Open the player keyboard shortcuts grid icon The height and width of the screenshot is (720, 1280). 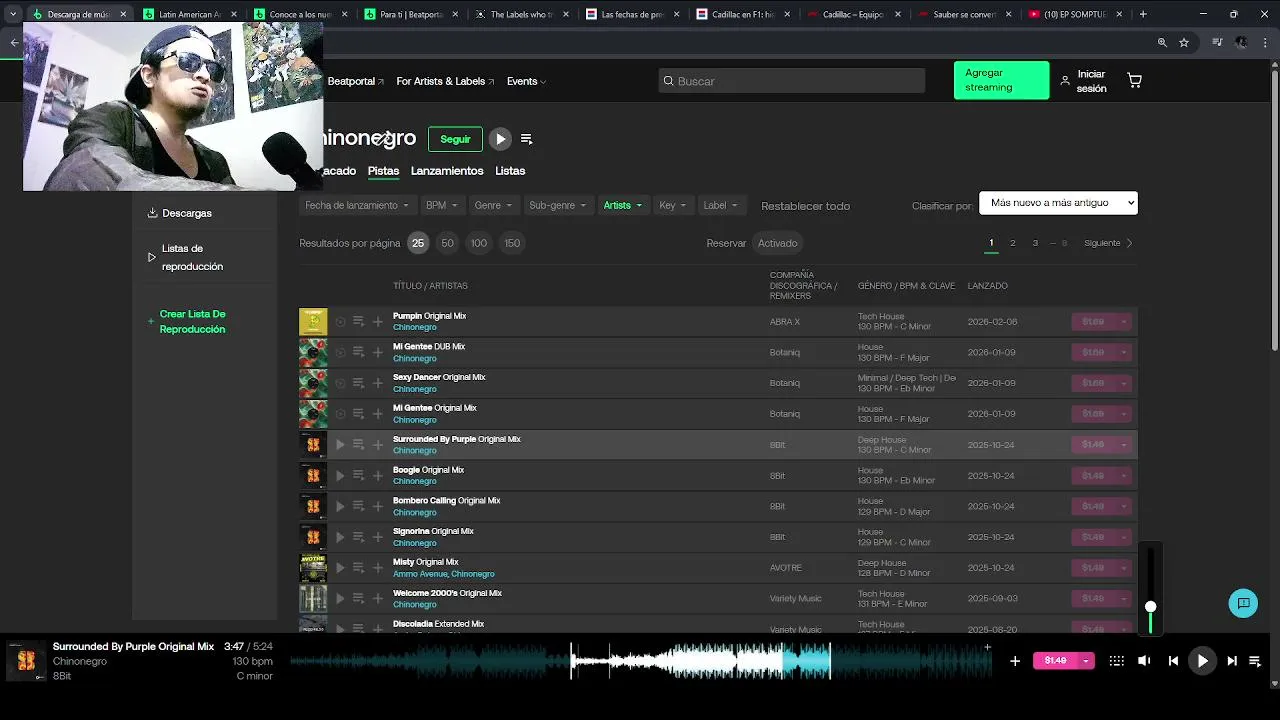coord(1117,661)
